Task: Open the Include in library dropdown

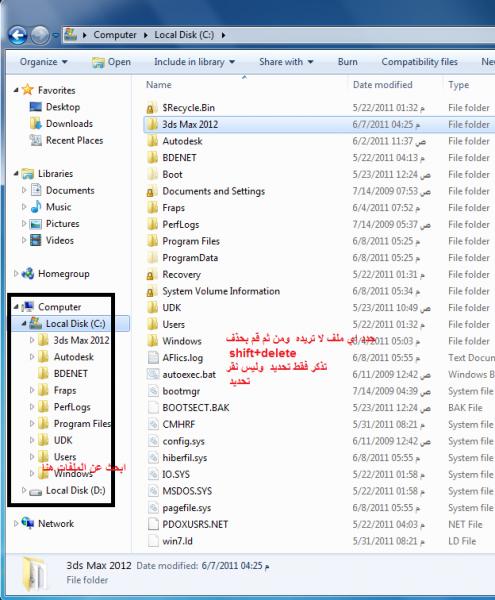Action: pos(194,62)
